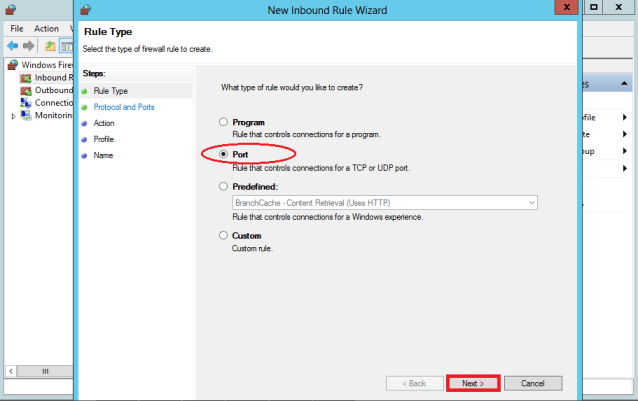Click the back arrow toolbar icon

coord(12,46)
